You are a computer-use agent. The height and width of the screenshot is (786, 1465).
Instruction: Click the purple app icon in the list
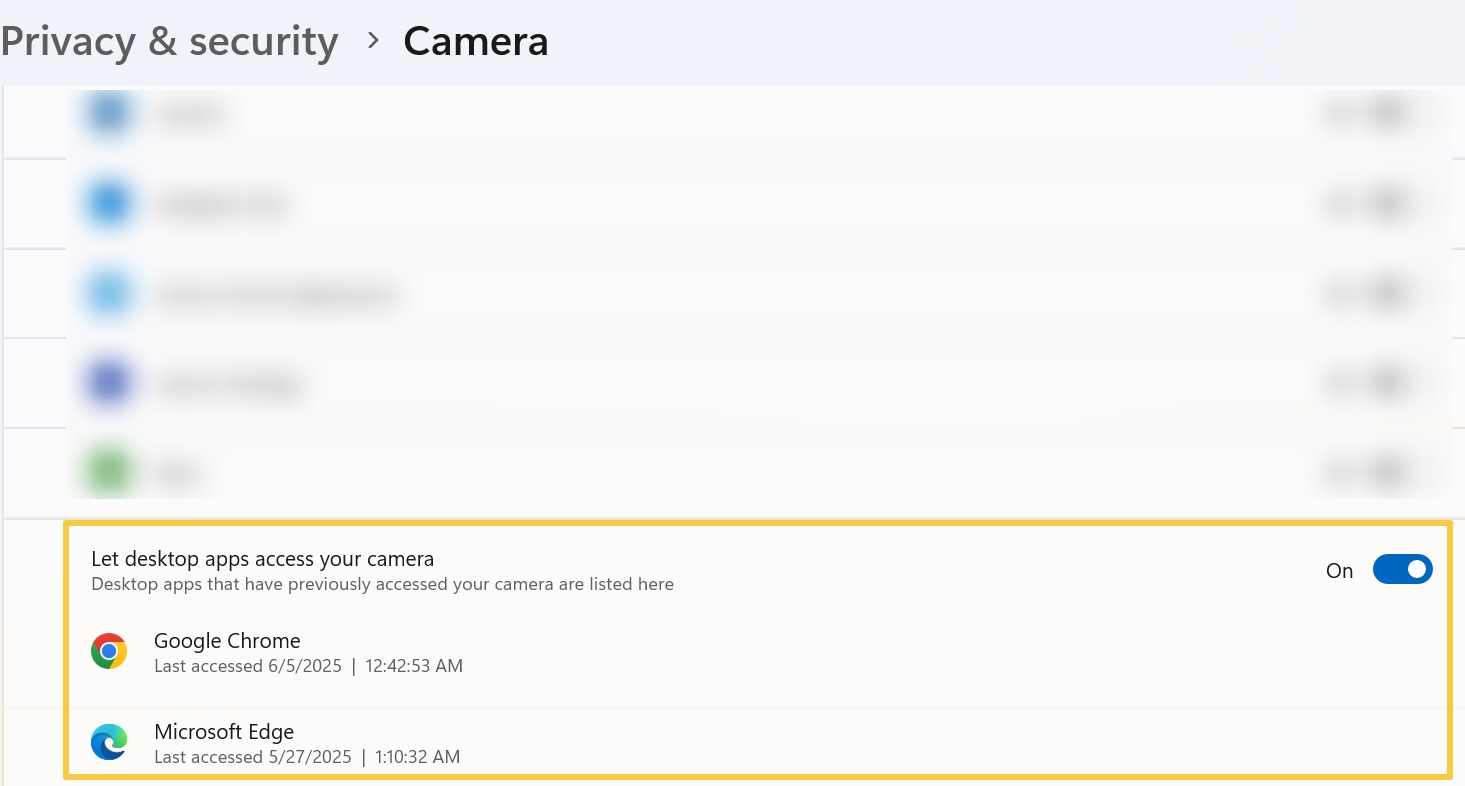click(108, 382)
